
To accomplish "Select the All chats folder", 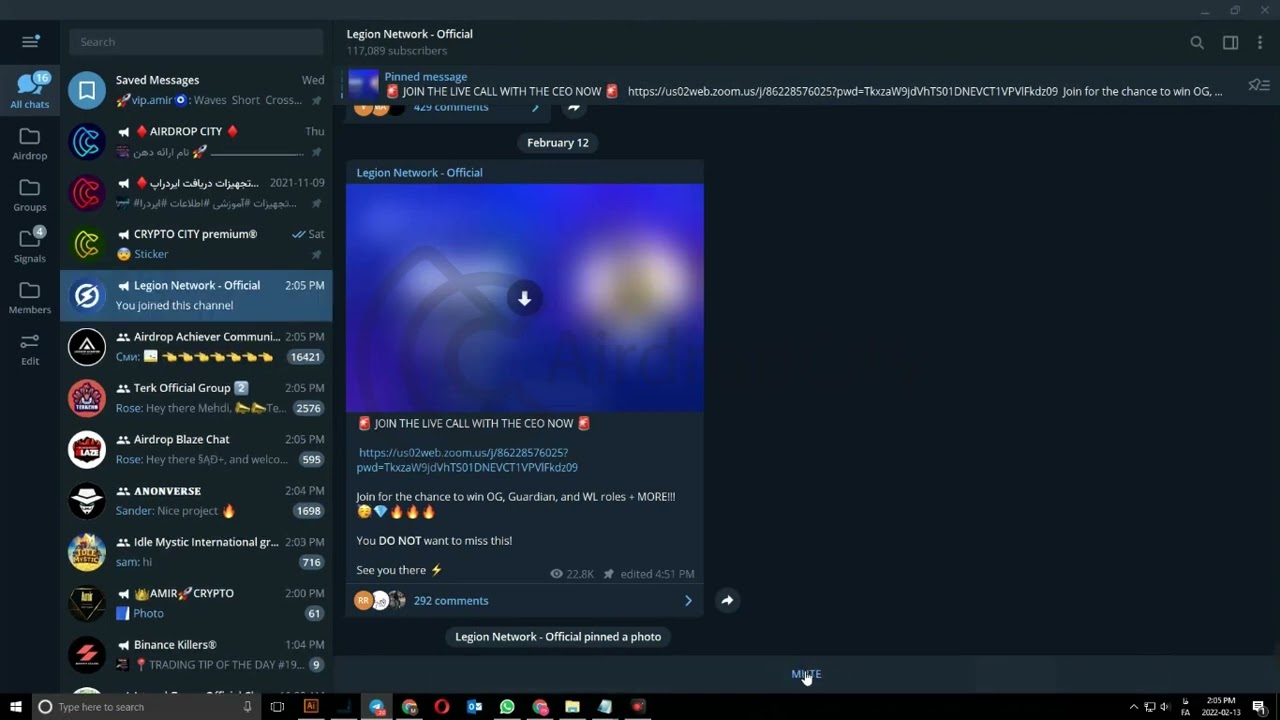I will pos(30,90).
